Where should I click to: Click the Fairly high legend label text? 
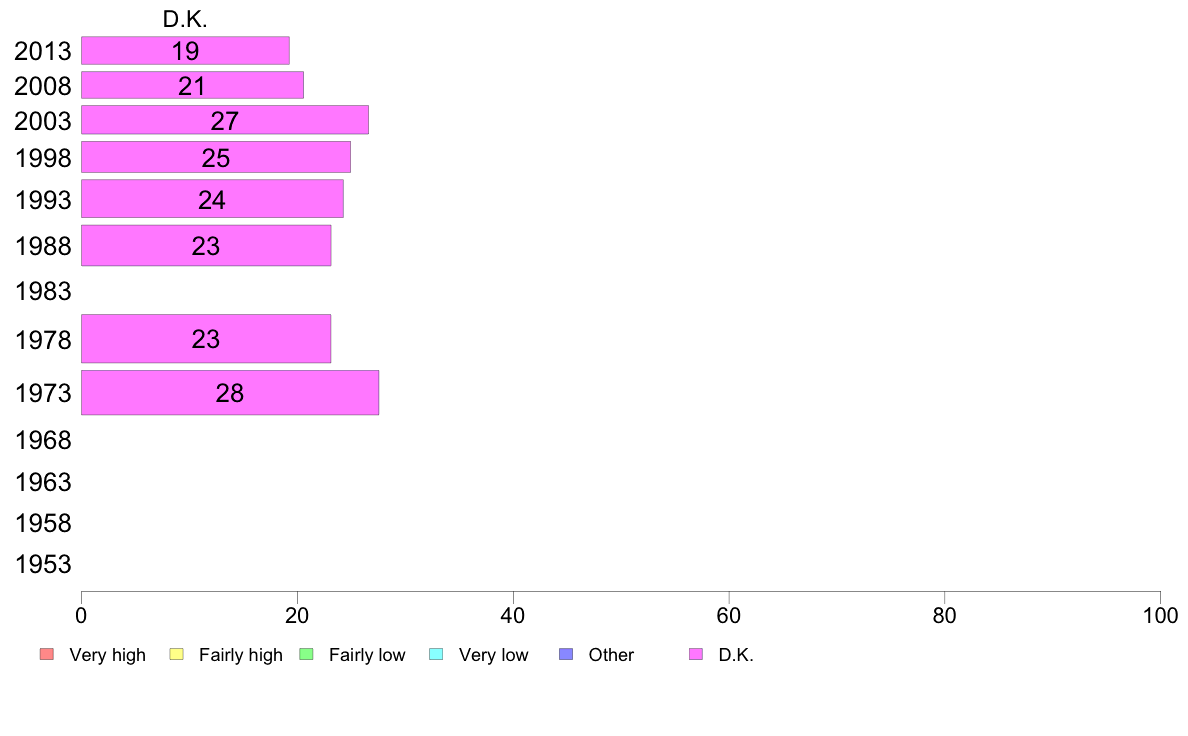pos(240,655)
